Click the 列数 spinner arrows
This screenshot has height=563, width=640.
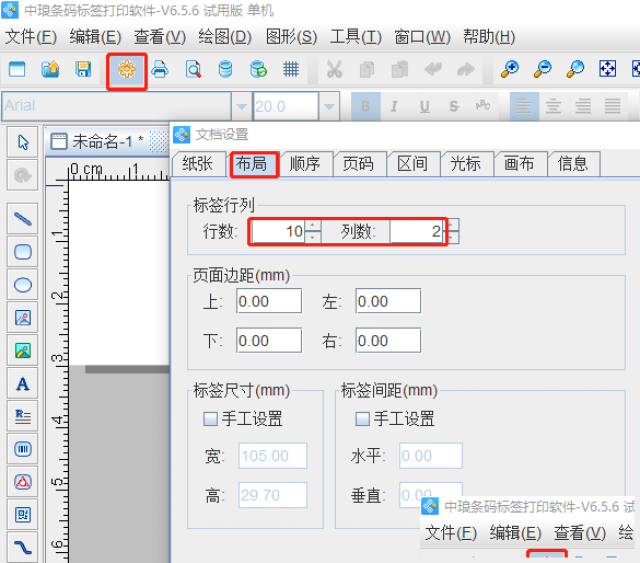451,231
